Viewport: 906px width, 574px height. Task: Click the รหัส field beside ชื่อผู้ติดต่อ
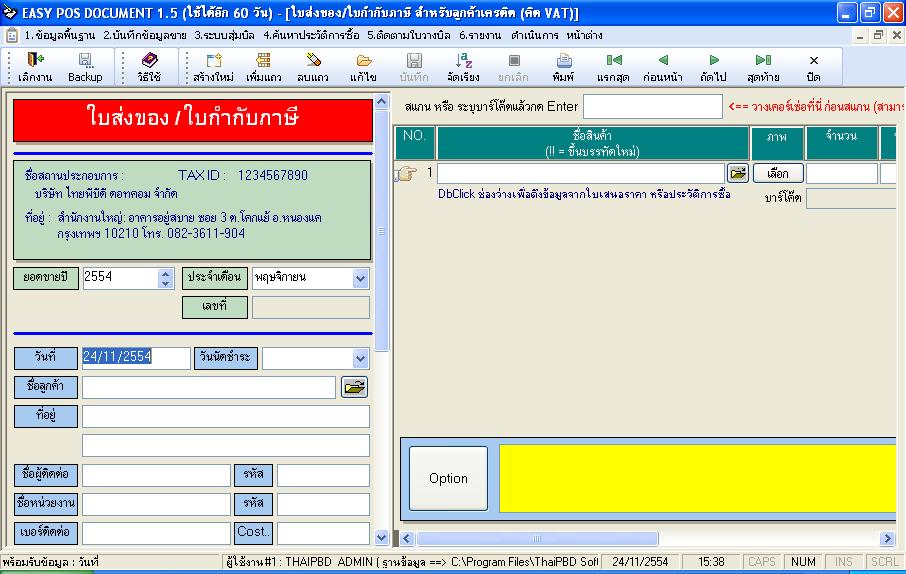pos(324,475)
